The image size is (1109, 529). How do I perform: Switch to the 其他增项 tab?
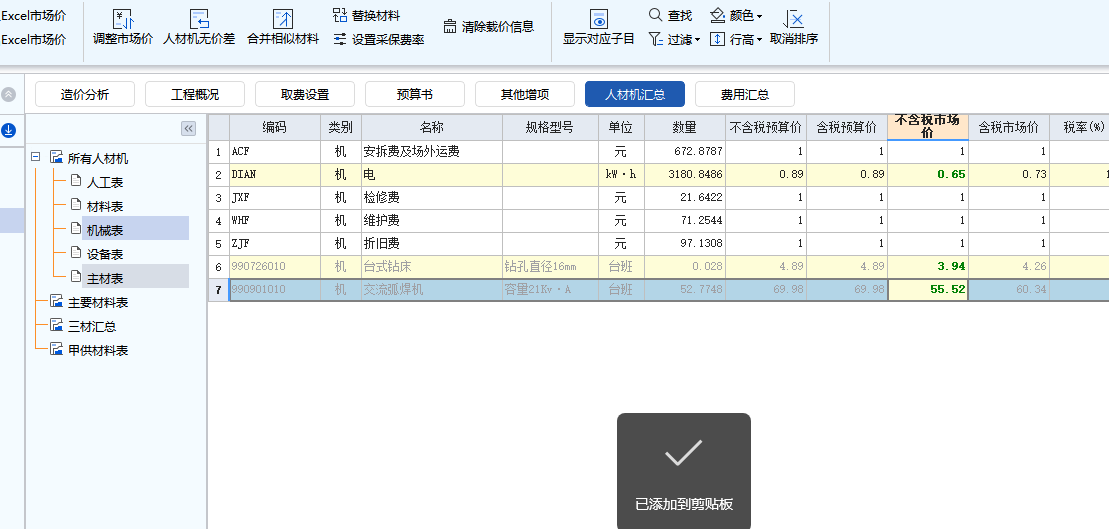point(525,94)
